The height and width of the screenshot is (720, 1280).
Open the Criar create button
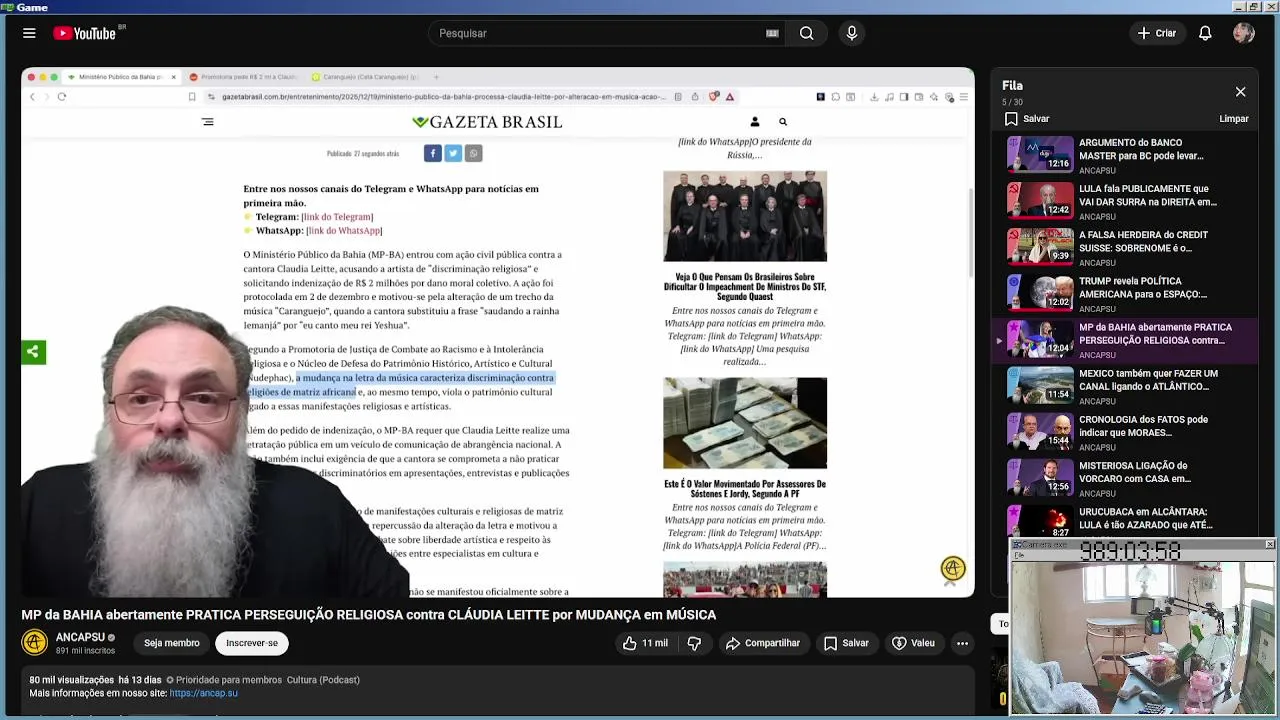click(1157, 33)
